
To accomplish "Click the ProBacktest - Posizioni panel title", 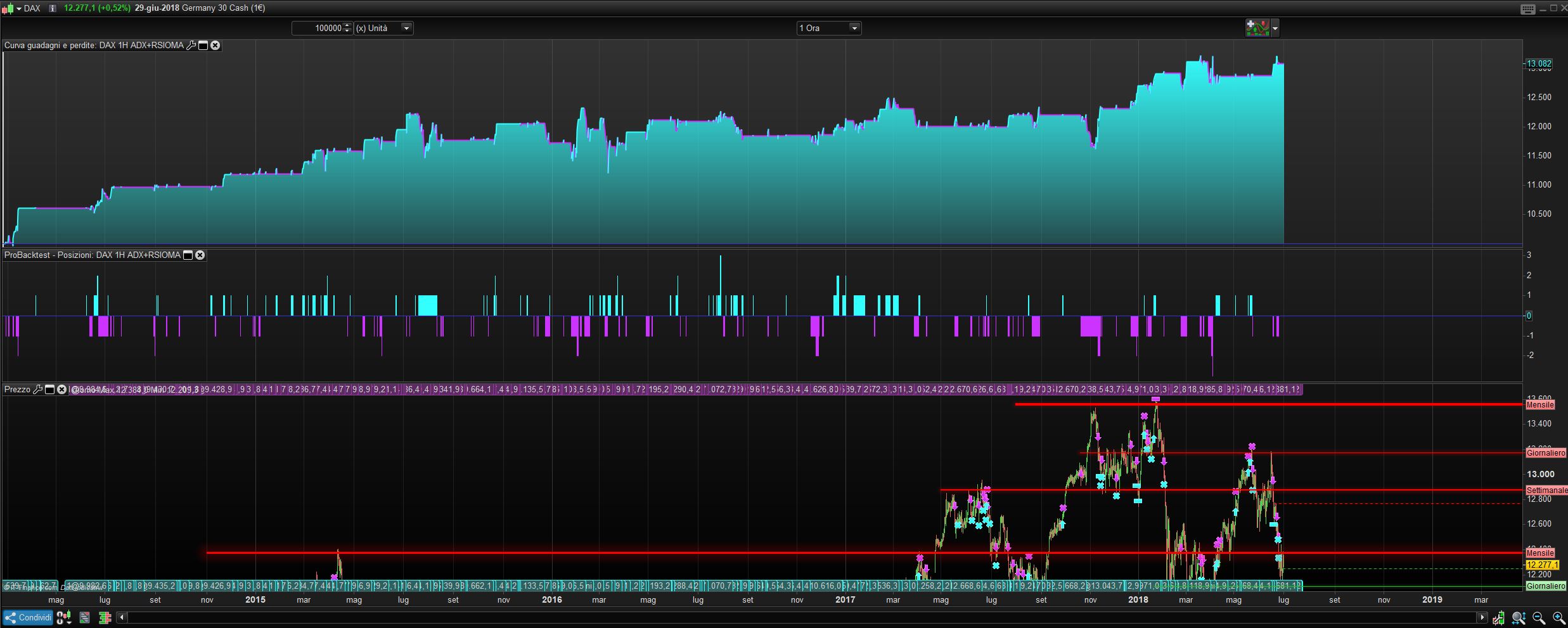I will pyautogui.click(x=93, y=255).
